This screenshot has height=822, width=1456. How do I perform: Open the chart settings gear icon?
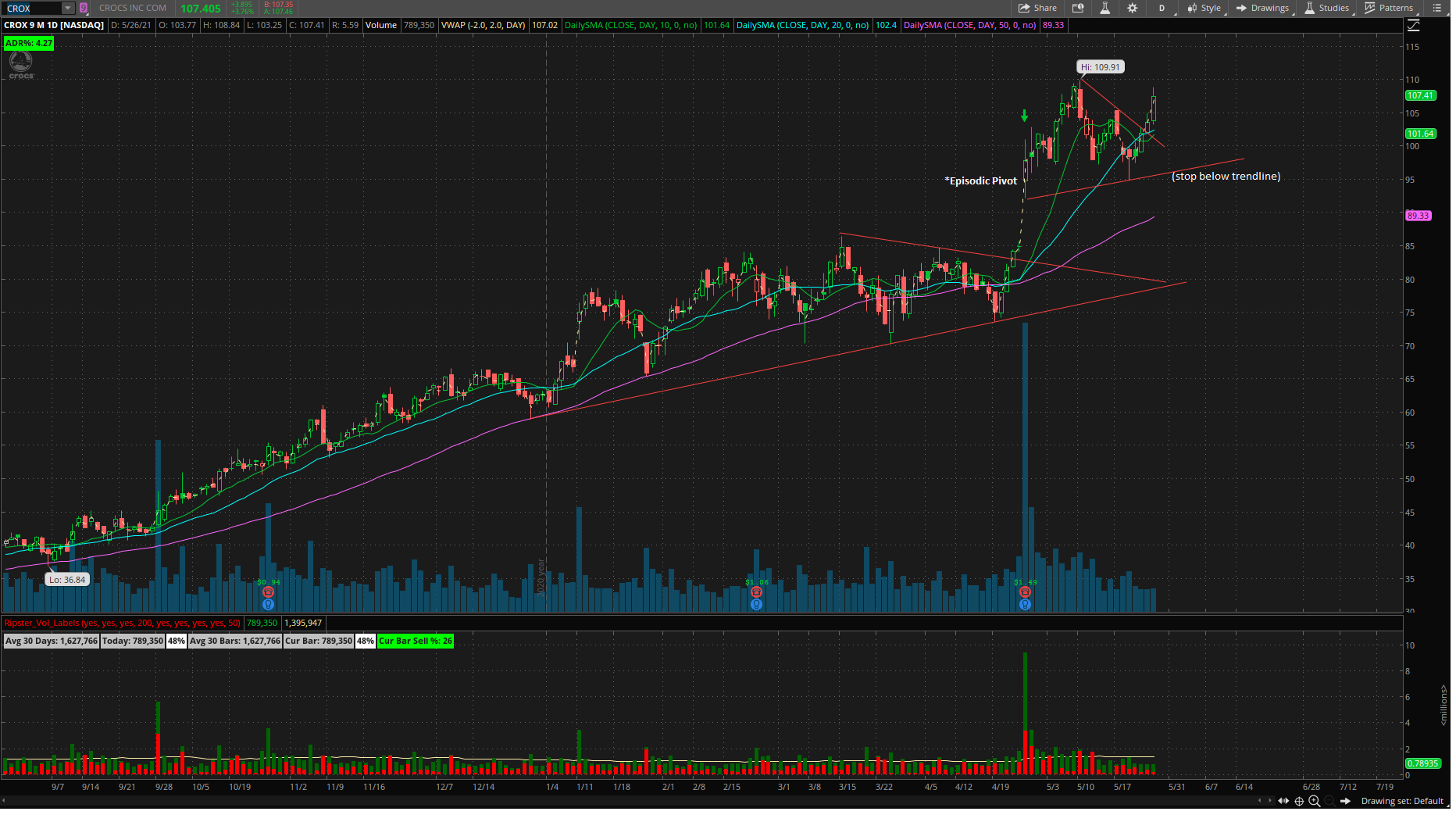pos(1132,8)
